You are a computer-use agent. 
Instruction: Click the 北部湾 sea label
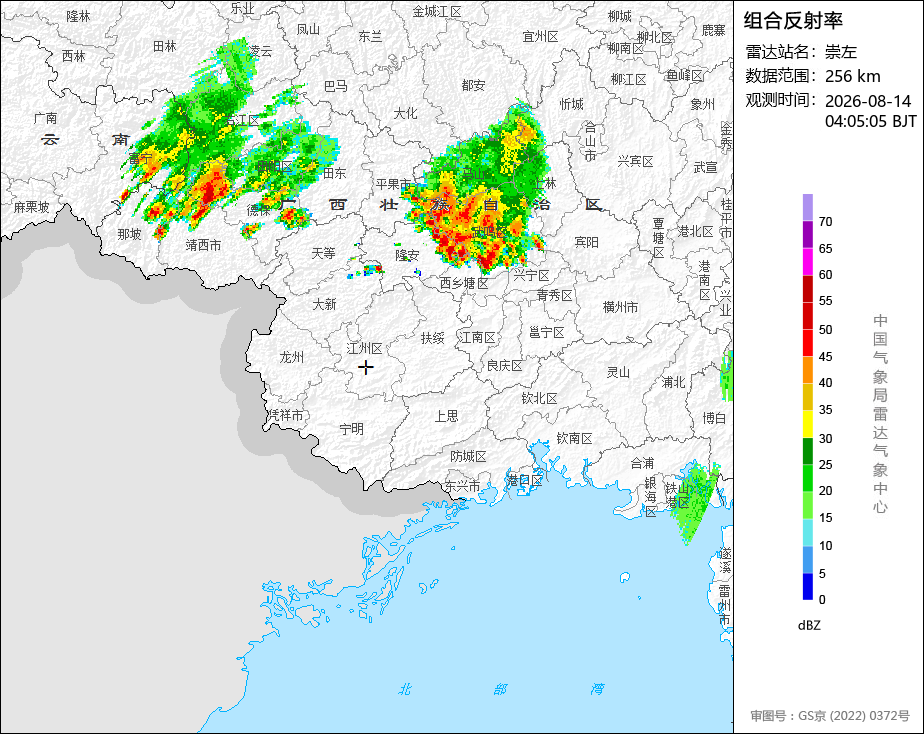(500, 689)
